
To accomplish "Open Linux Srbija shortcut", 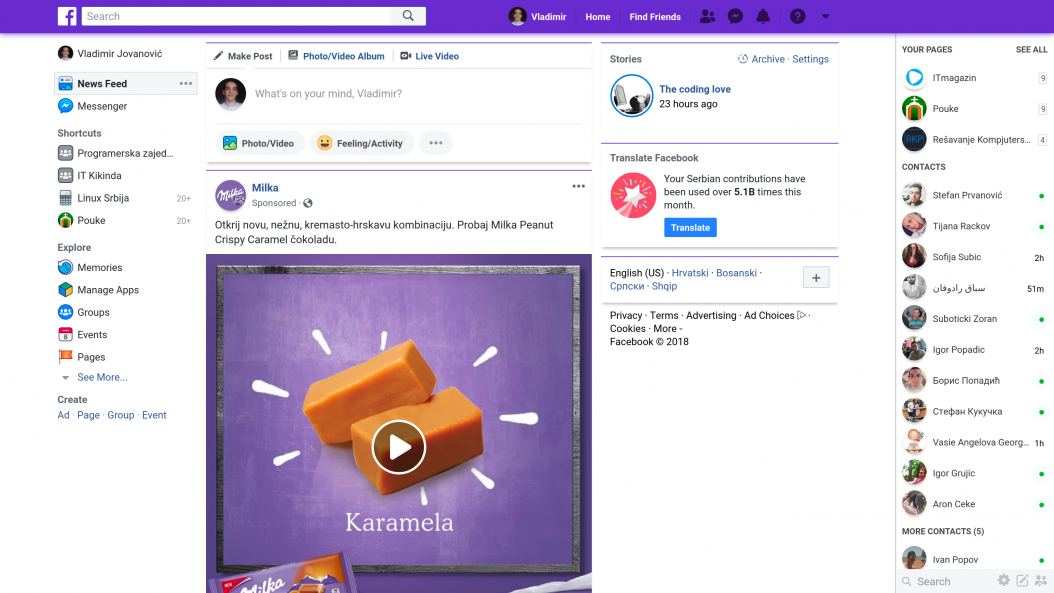I will [x=94, y=198].
